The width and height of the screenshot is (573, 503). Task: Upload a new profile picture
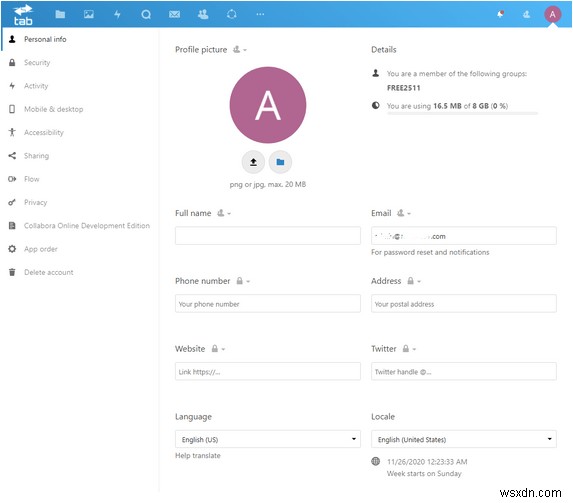click(253, 162)
